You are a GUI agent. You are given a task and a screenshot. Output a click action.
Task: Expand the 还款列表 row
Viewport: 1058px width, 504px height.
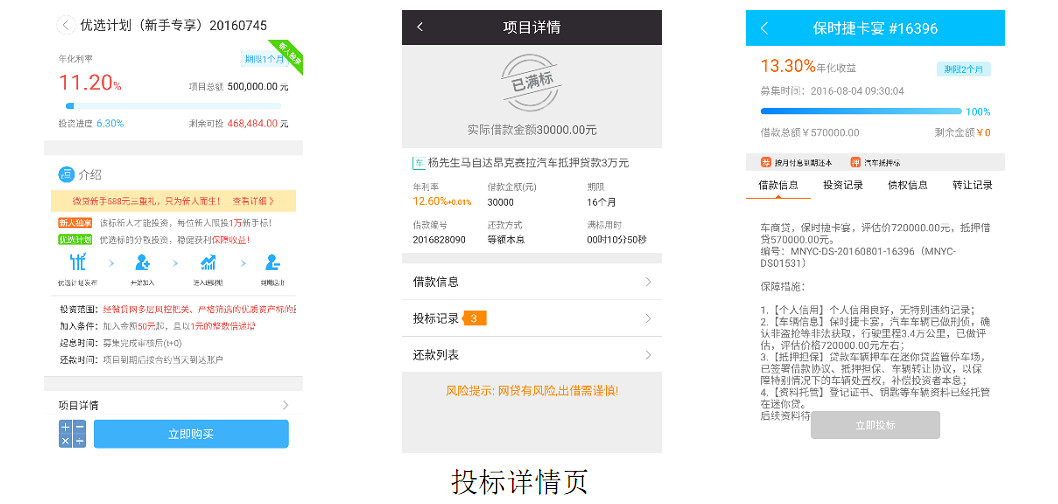[x=532, y=355]
